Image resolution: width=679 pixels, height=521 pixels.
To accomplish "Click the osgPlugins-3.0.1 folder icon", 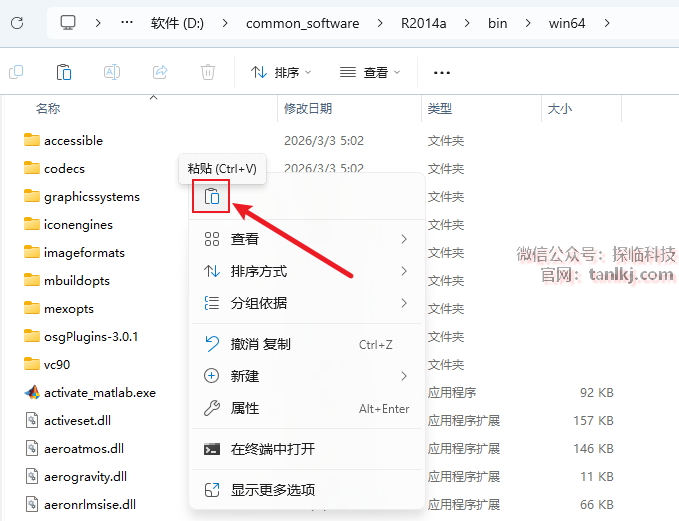I will (x=32, y=336).
